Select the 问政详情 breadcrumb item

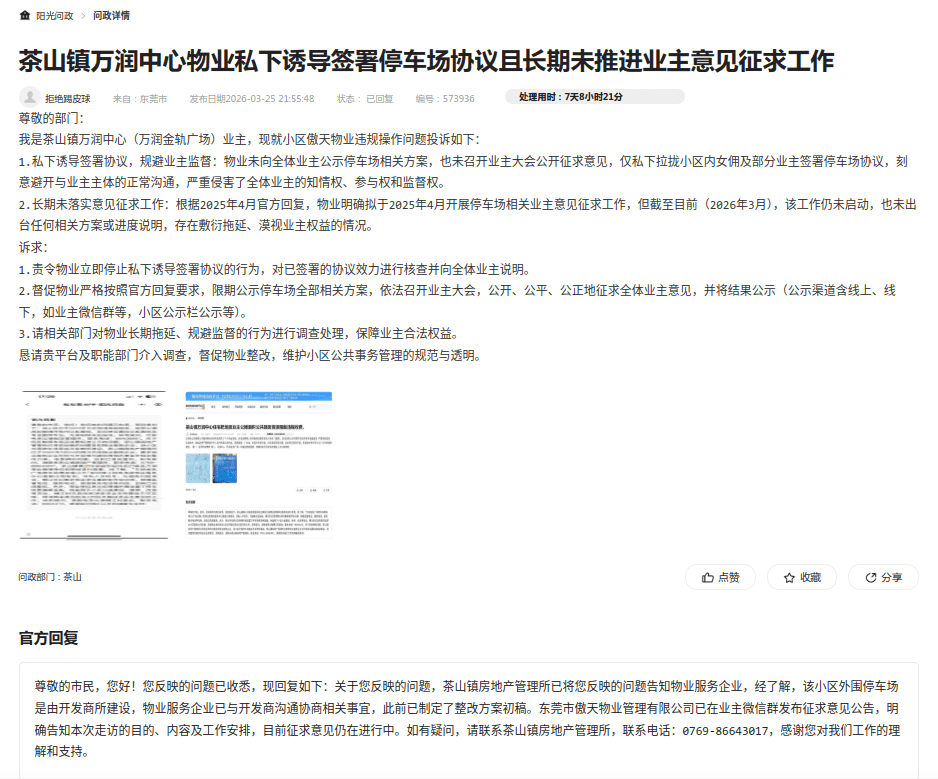[x=111, y=16]
